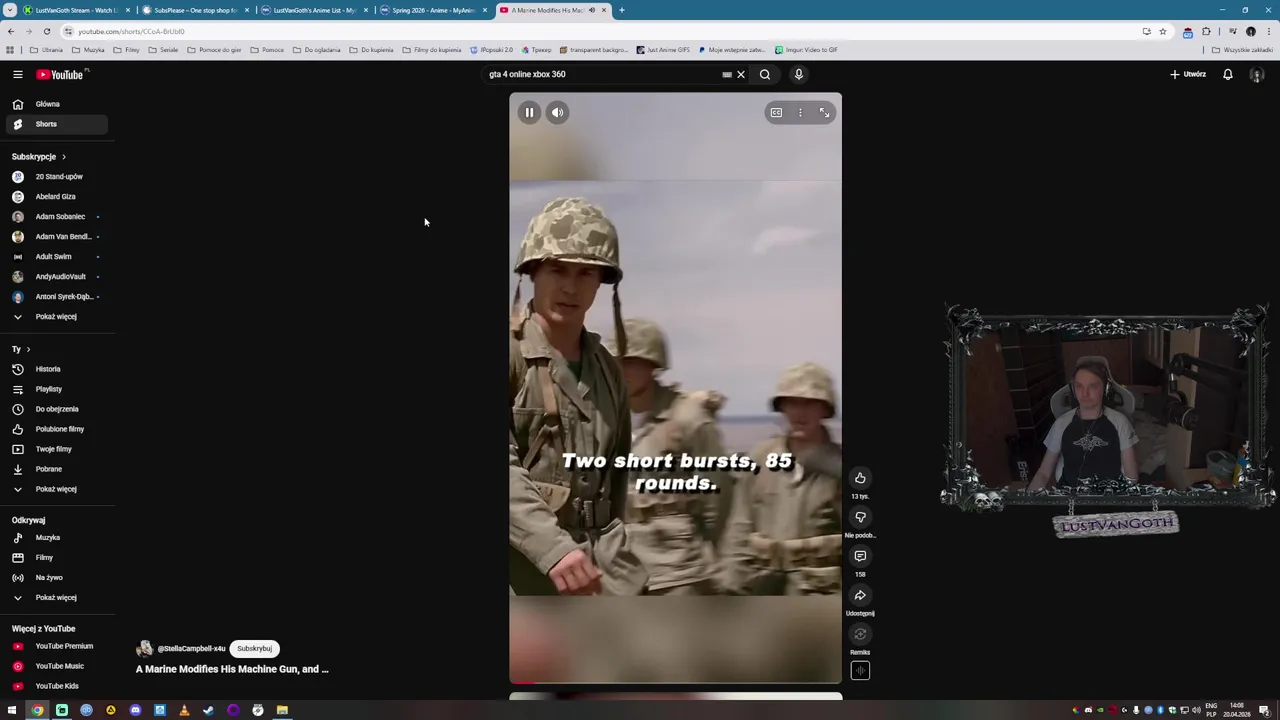Open the AndyAudioVault channel
This screenshot has width=1280, height=720.
(56, 277)
